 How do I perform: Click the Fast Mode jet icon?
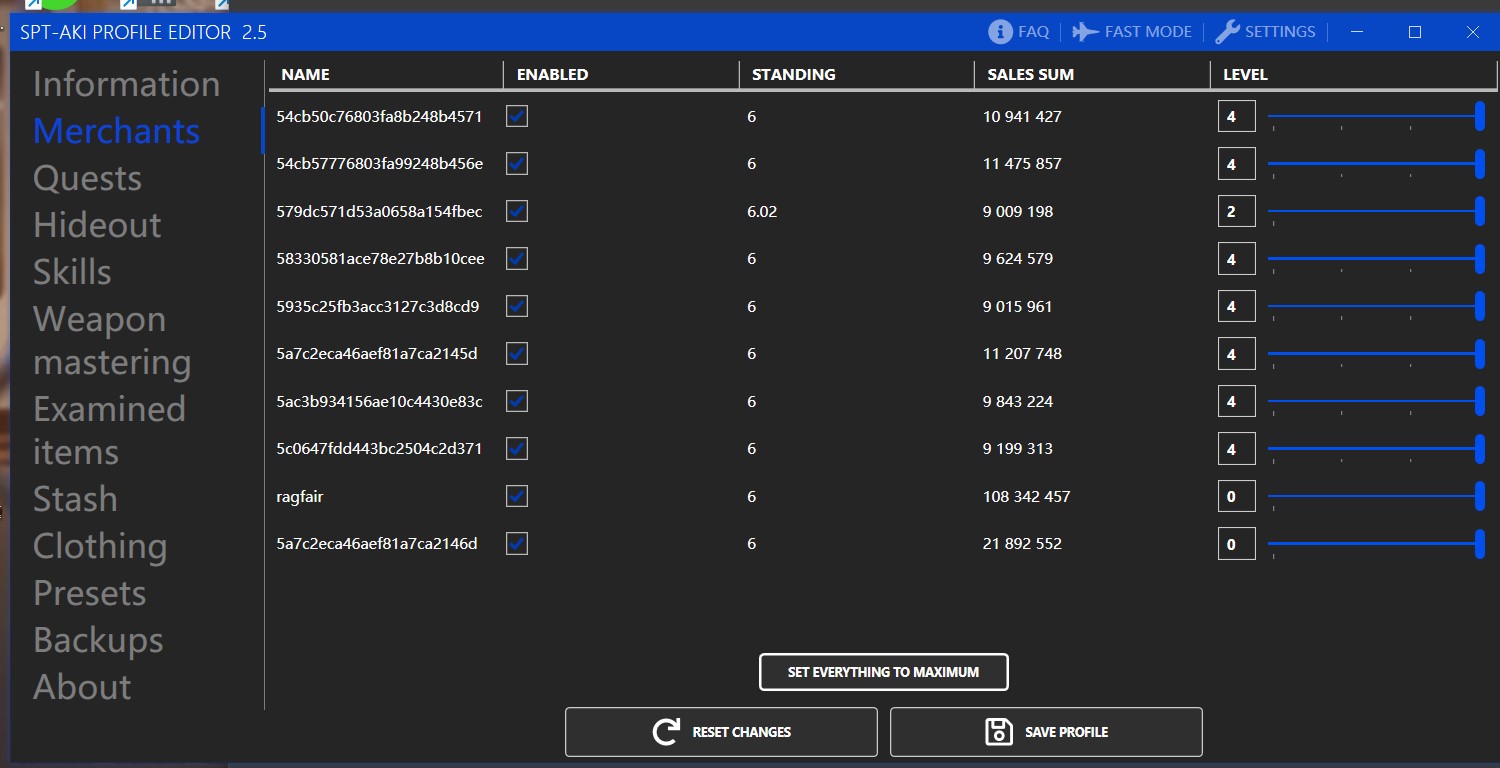click(x=1083, y=31)
